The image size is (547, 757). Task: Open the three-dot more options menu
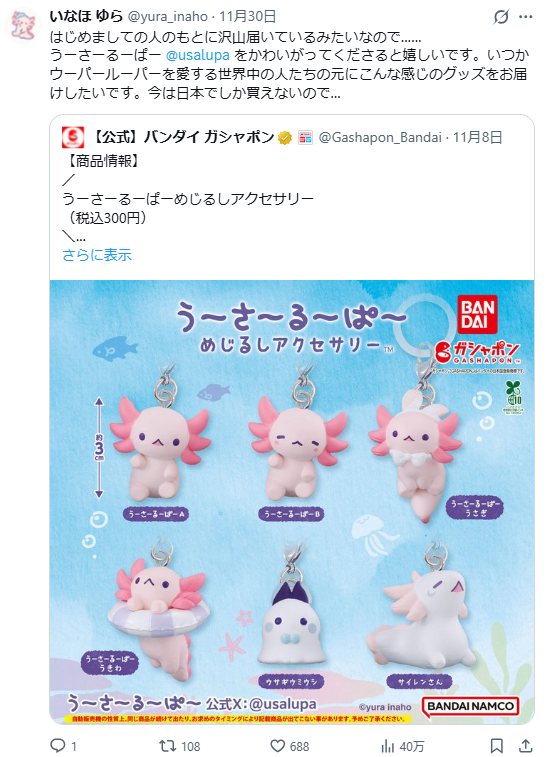tap(525, 17)
